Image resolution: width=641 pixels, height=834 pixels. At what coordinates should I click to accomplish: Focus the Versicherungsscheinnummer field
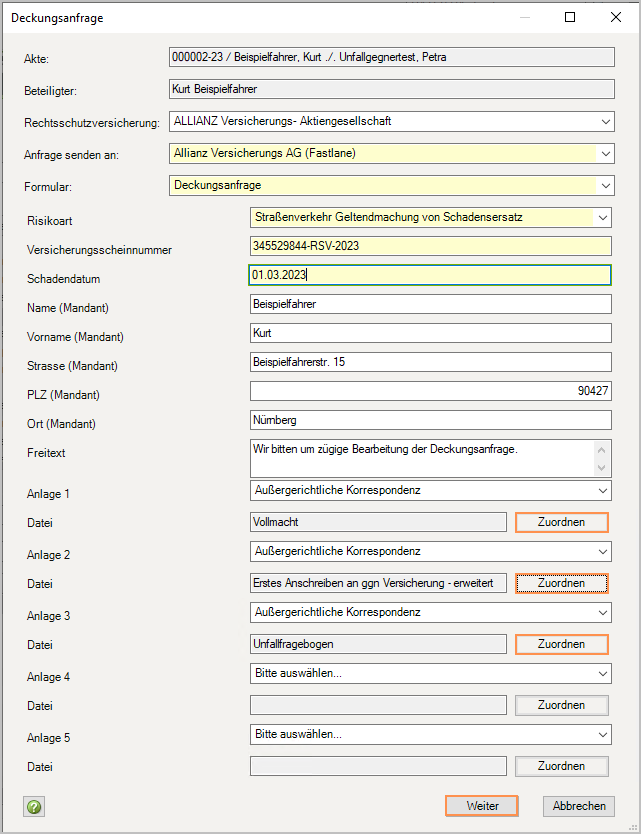click(x=430, y=246)
